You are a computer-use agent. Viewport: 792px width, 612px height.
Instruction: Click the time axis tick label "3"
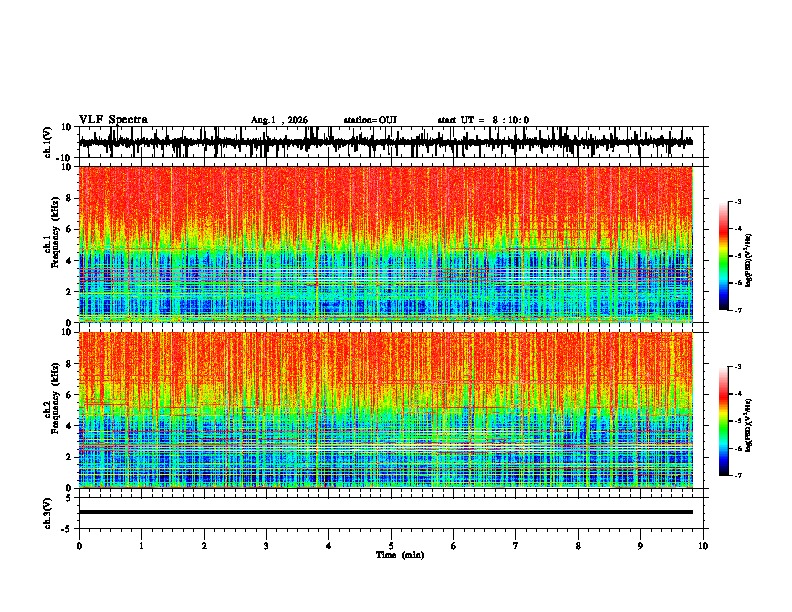(x=266, y=546)
